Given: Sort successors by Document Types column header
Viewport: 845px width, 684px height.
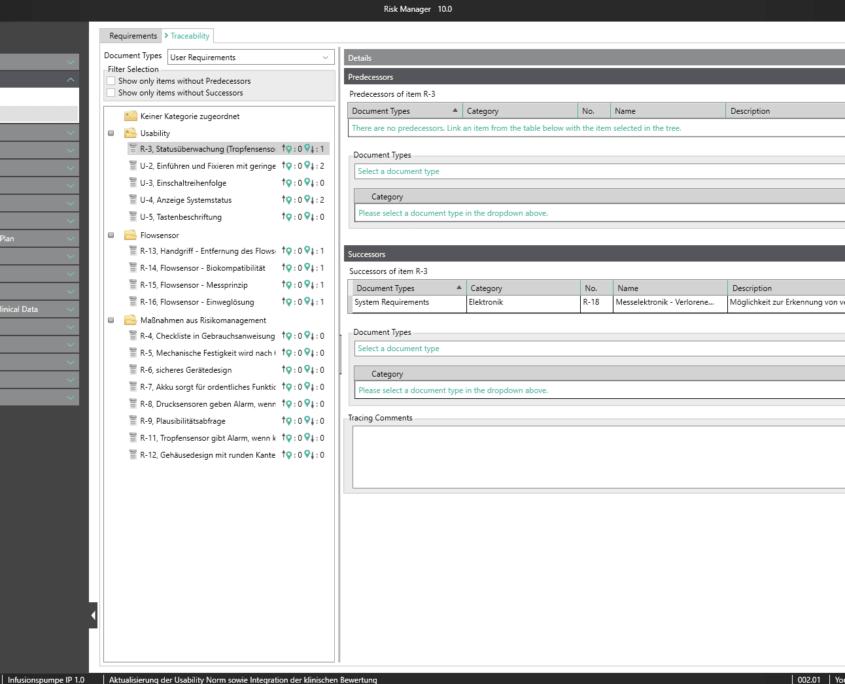Looking at the screenshot, I should click(385, 288).
